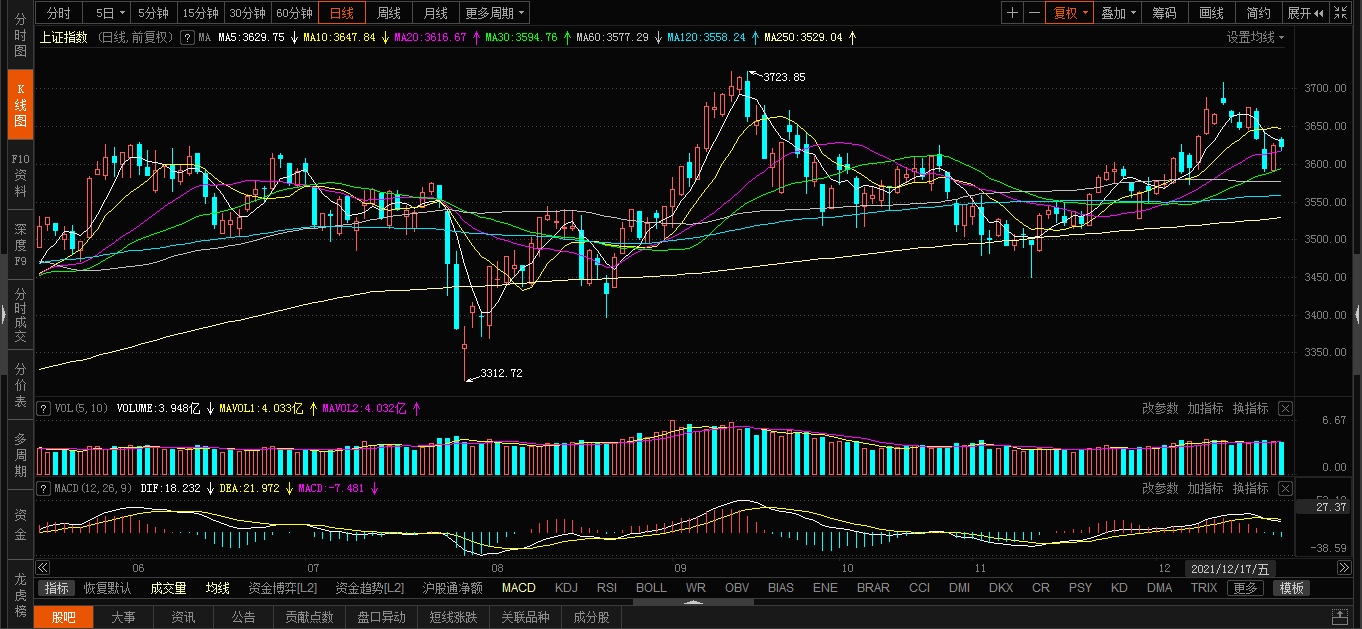Enable 画线 drawing mode
Screen dimensions: 1362x629
pos(1211,13)
